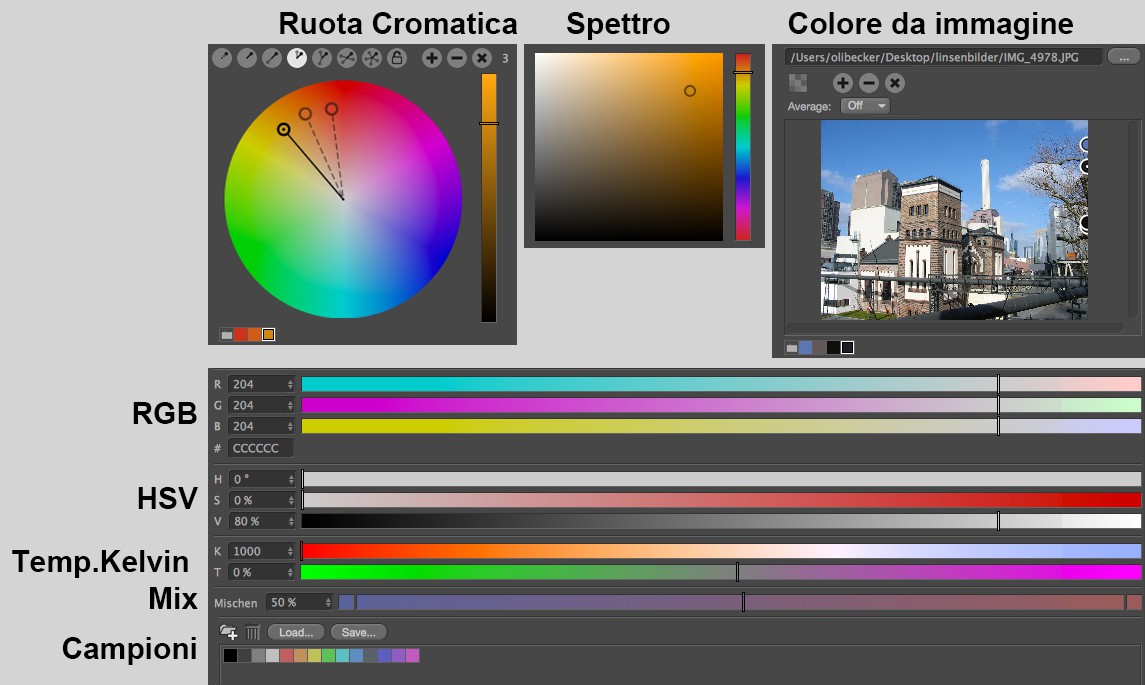Pick the cyan swatch in Campioni row

click(x=342, y=655)
